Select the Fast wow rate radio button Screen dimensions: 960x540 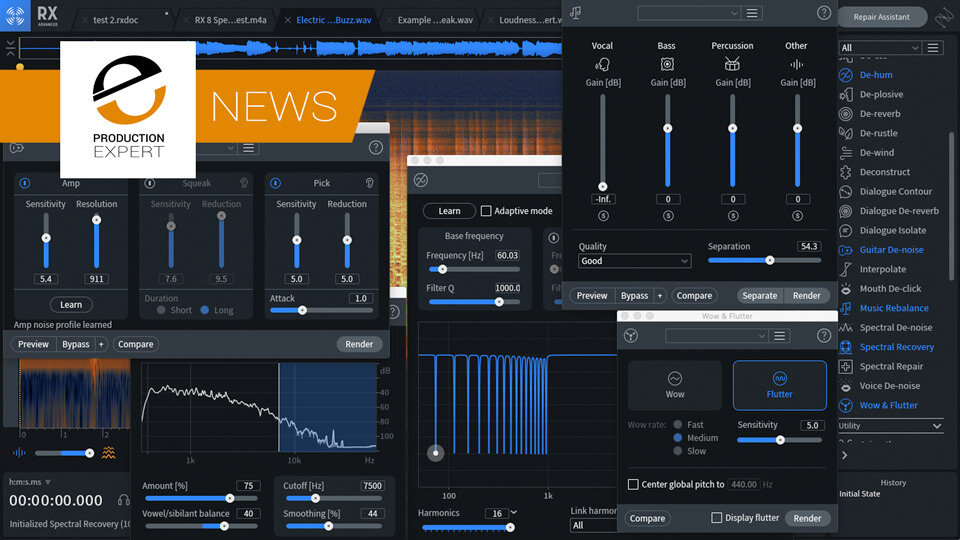pos(678,424)
